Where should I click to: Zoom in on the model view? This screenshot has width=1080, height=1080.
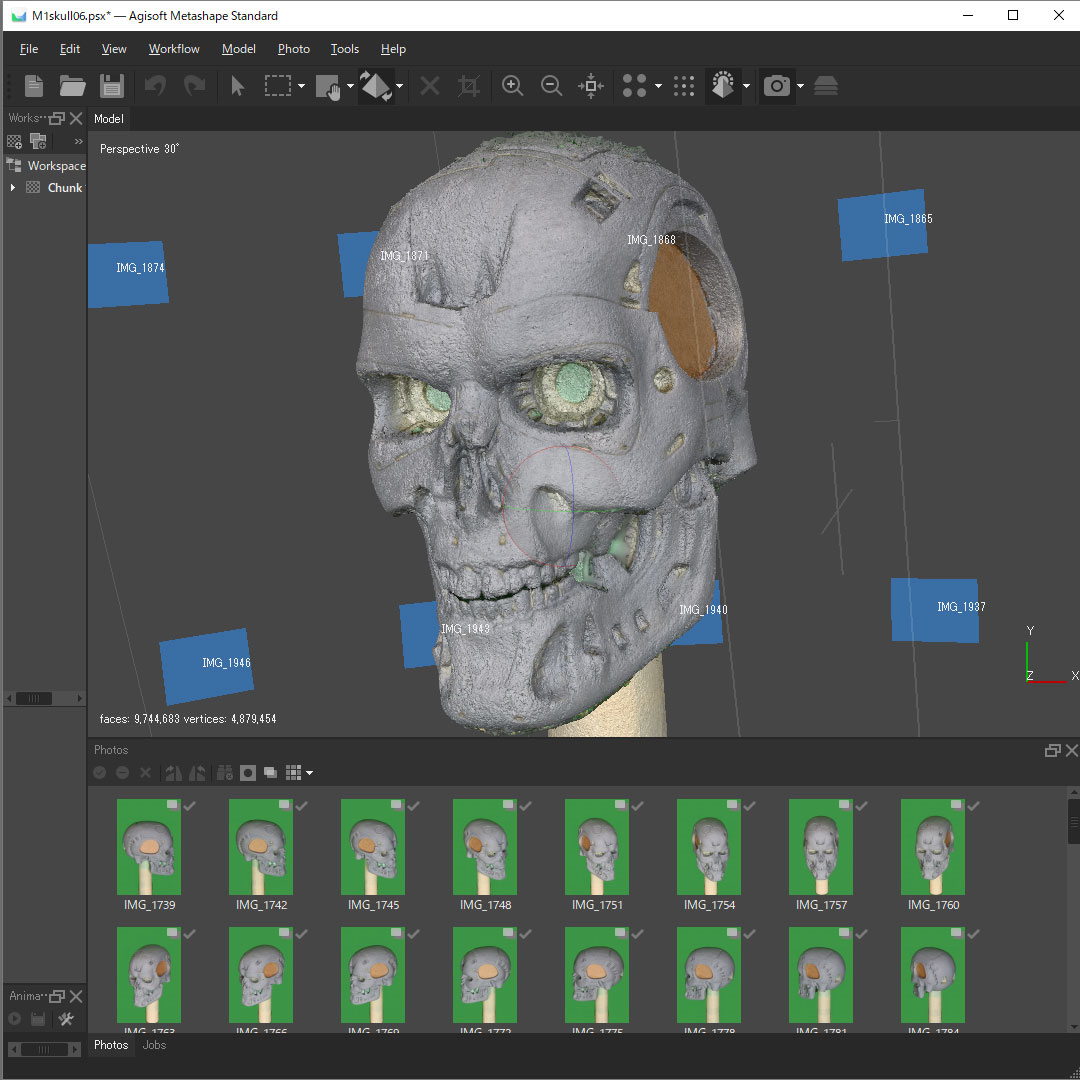tap(512, 86)
